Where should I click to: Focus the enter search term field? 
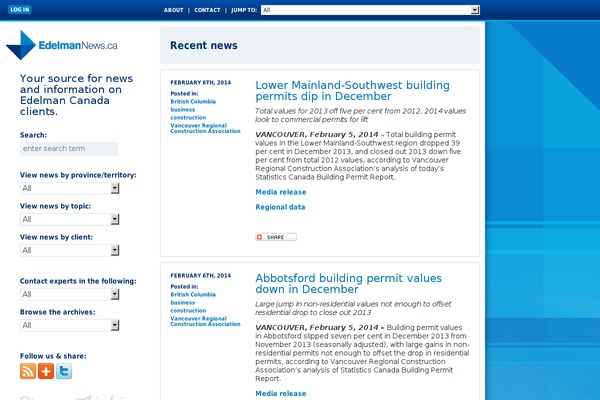[69, 149]
